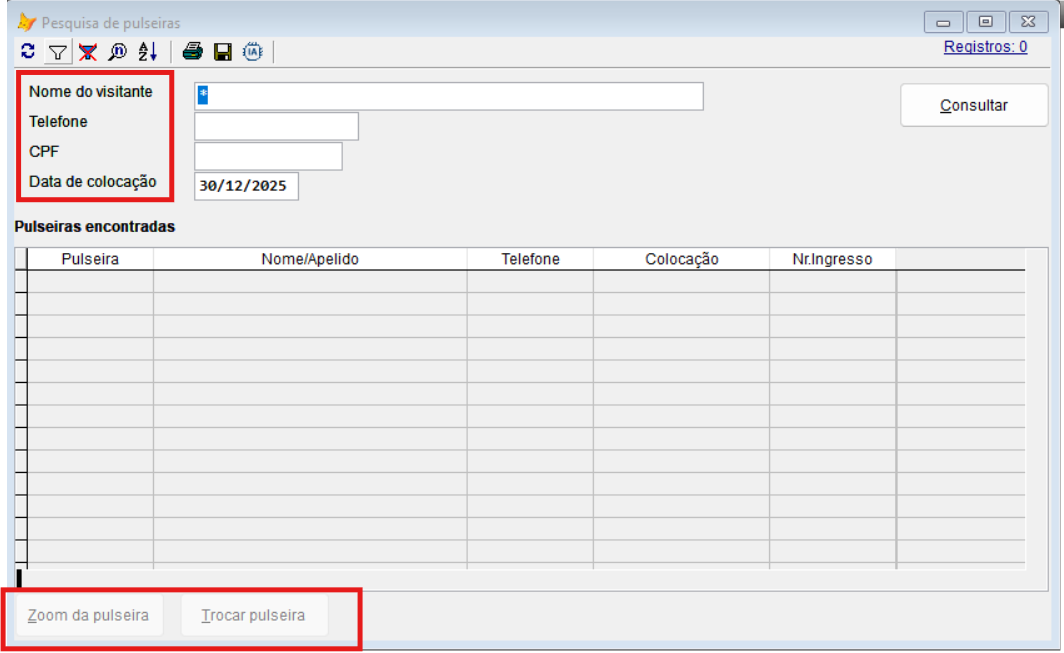Save with the floppy disk icon
The height and width of the screenshot is (653, 1064).
coord(223,52)
